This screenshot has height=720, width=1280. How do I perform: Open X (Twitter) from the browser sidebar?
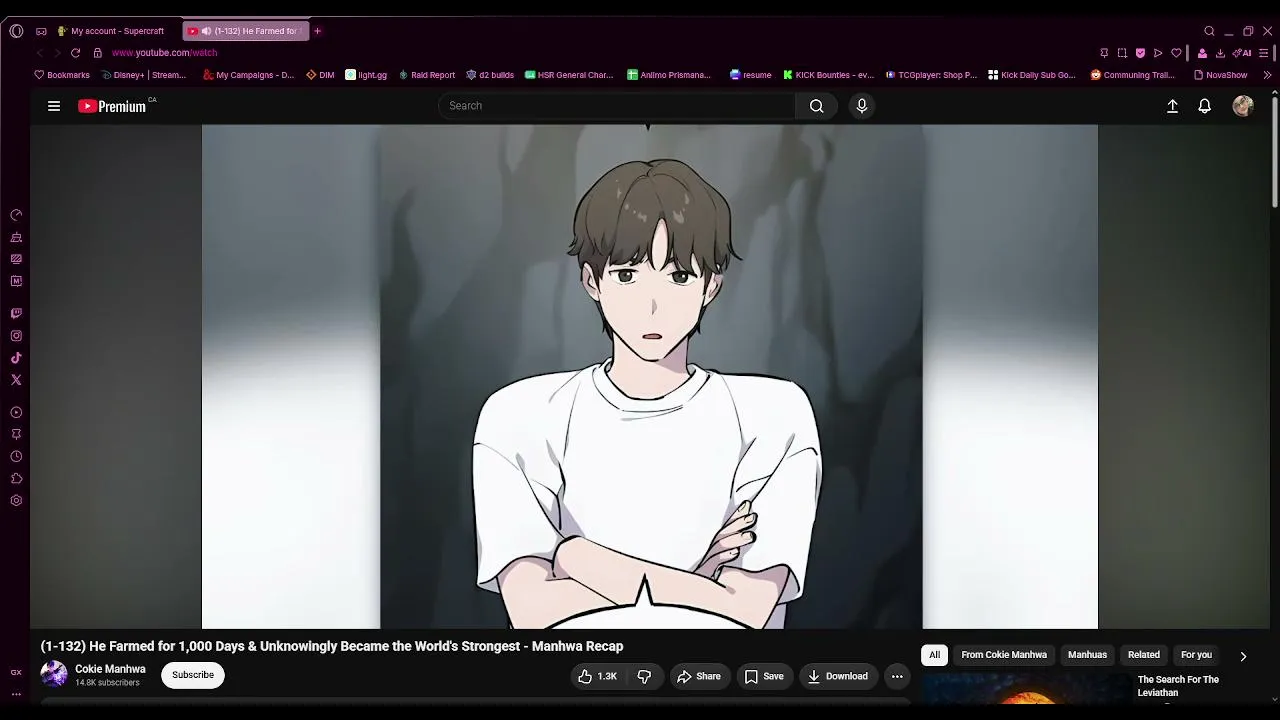click(x=16, y=380)
